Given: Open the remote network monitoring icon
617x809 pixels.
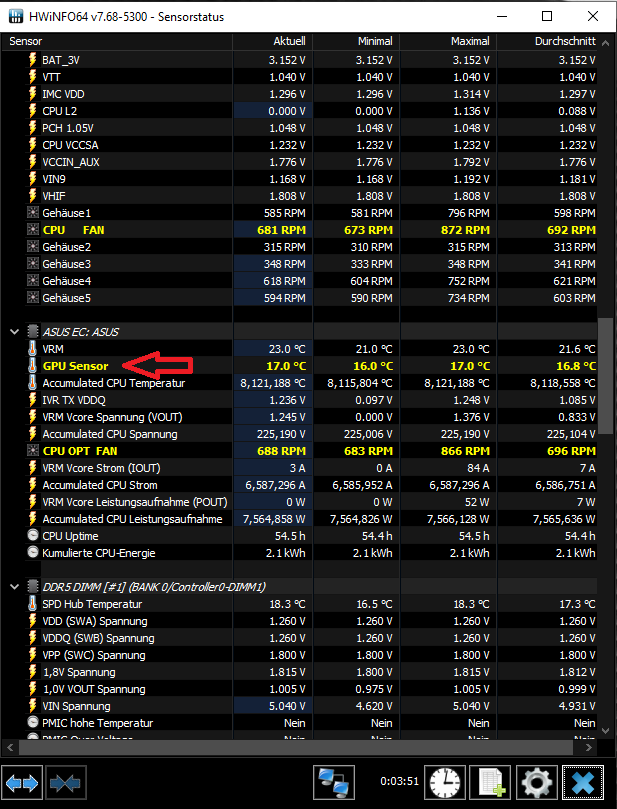Looking at the screenshot, I should 334,783.
